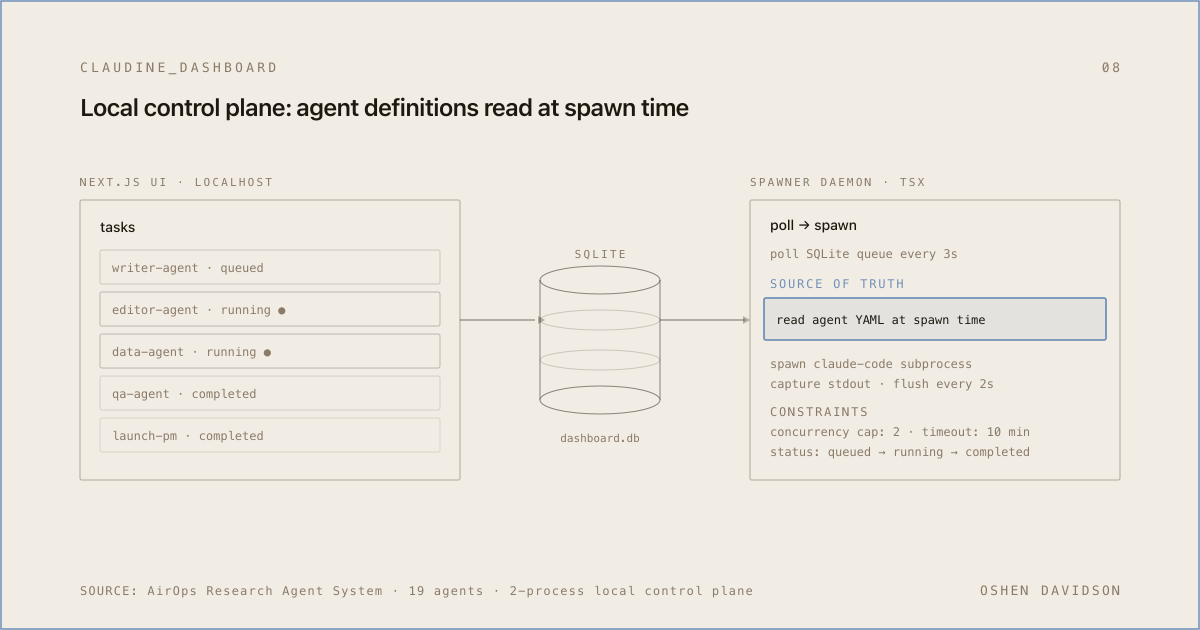Click the slide title about local control plane
The height and width of the screenshot is (630, 1200).
384,108
